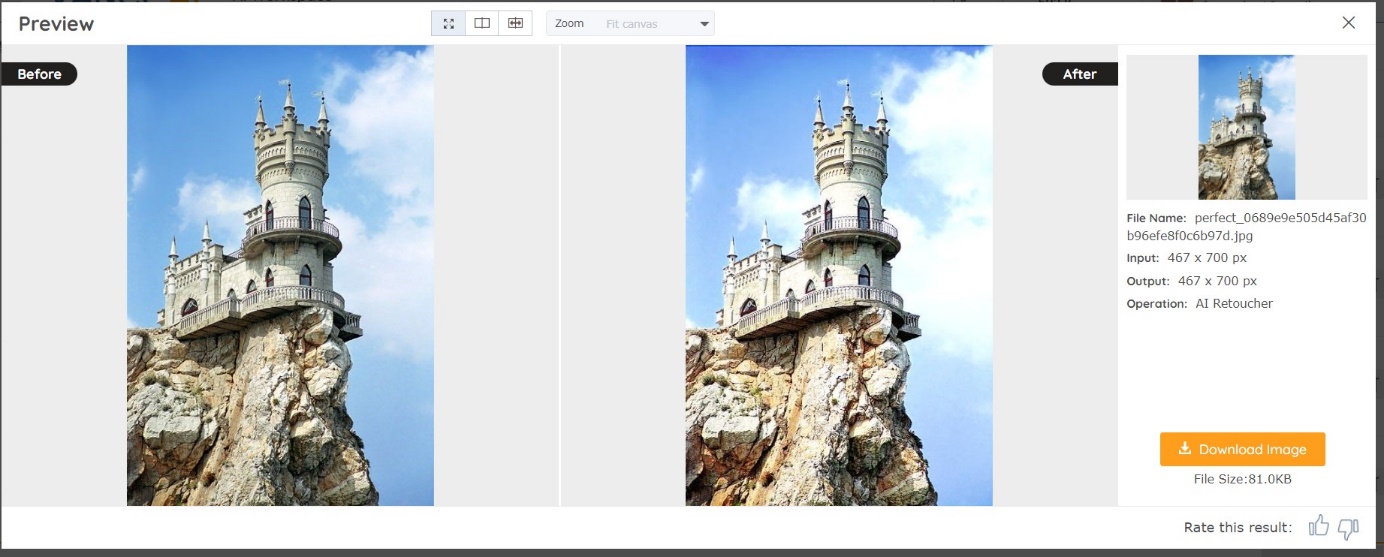Close the Preview dialog with the X

[1349, 23]
